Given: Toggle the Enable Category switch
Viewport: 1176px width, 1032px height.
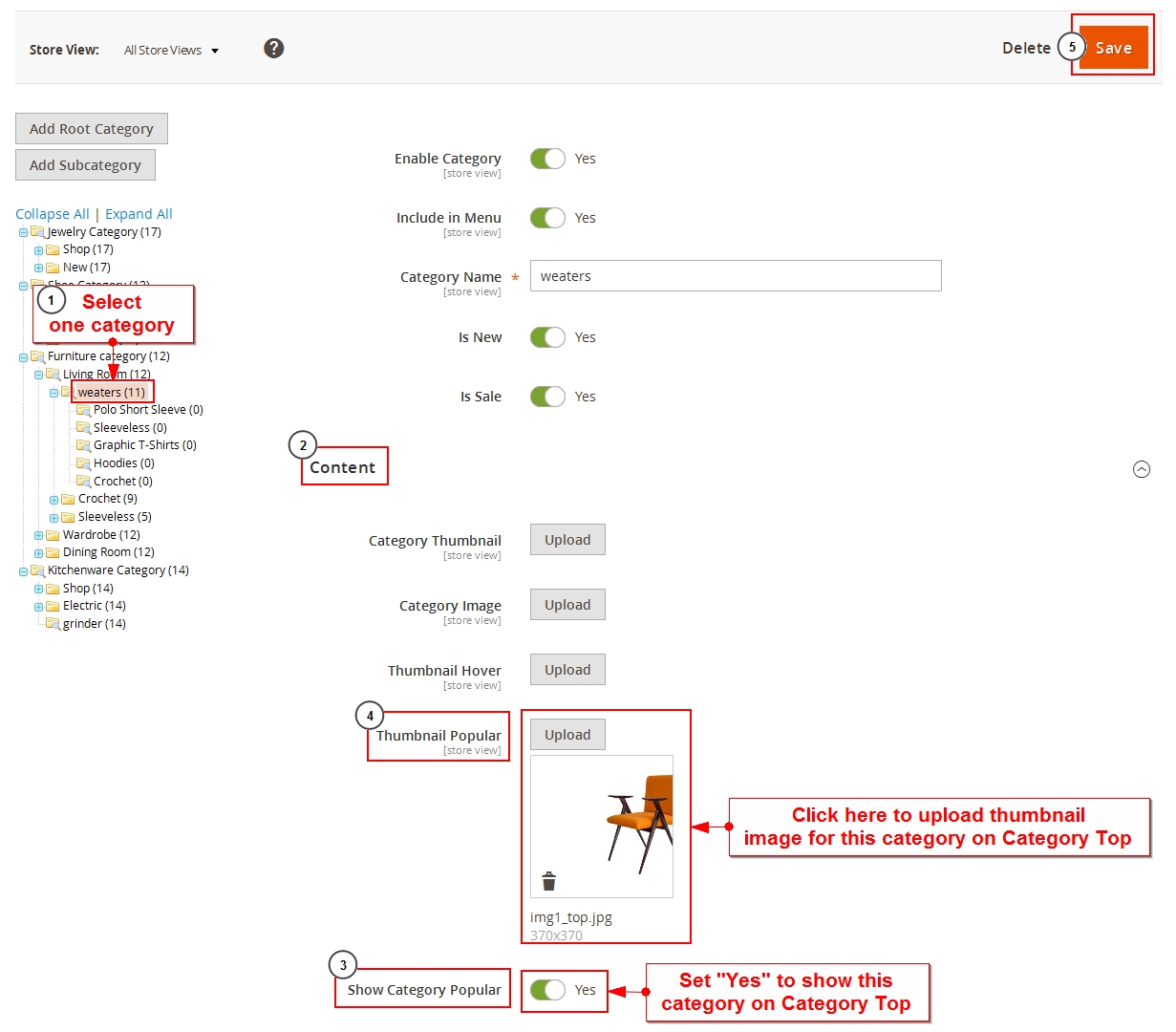Looking at the screenshot, I should pos(548,159).
